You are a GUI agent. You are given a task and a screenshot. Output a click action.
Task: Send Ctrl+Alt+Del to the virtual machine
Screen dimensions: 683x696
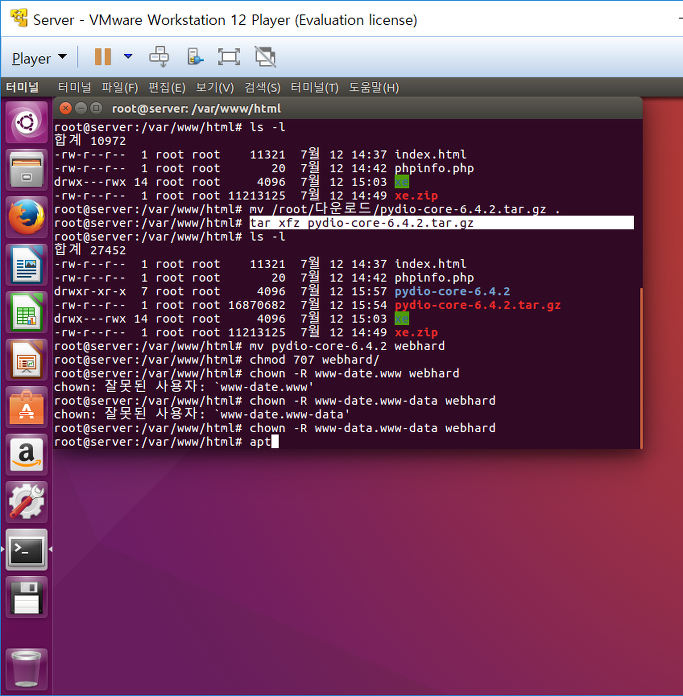[159, 57]
